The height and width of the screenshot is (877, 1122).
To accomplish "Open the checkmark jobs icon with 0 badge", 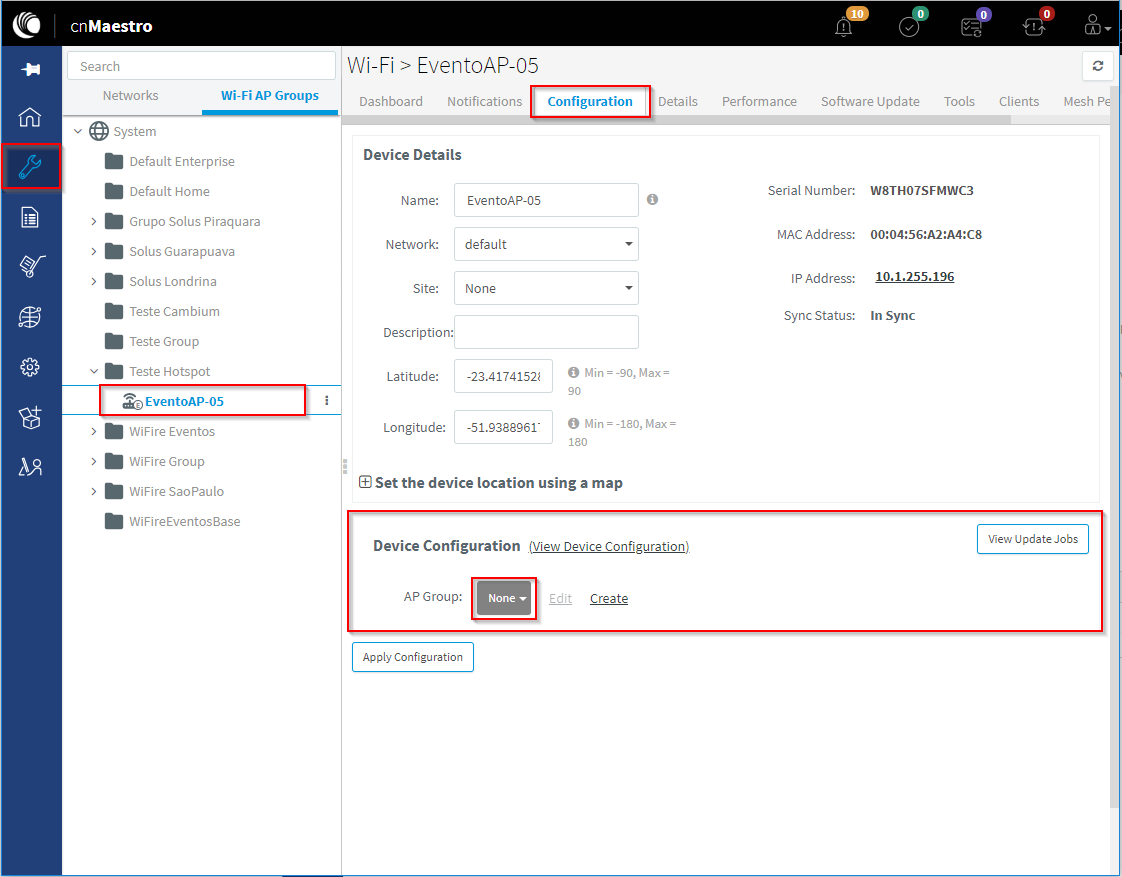I will coord(908,27).
